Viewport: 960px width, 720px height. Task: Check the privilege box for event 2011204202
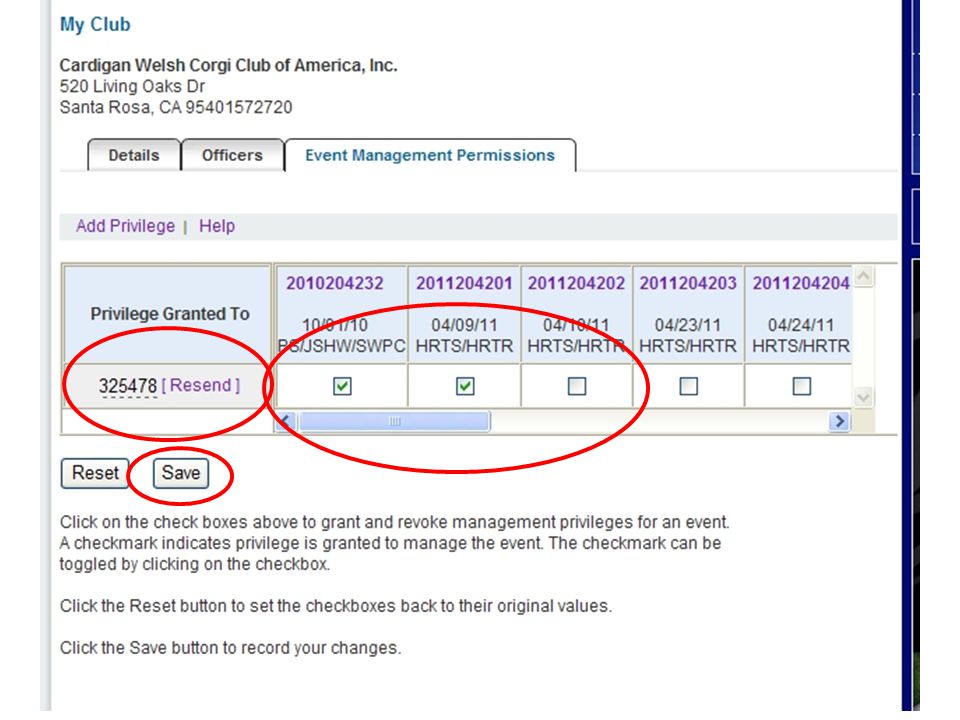tap(577, 386)
